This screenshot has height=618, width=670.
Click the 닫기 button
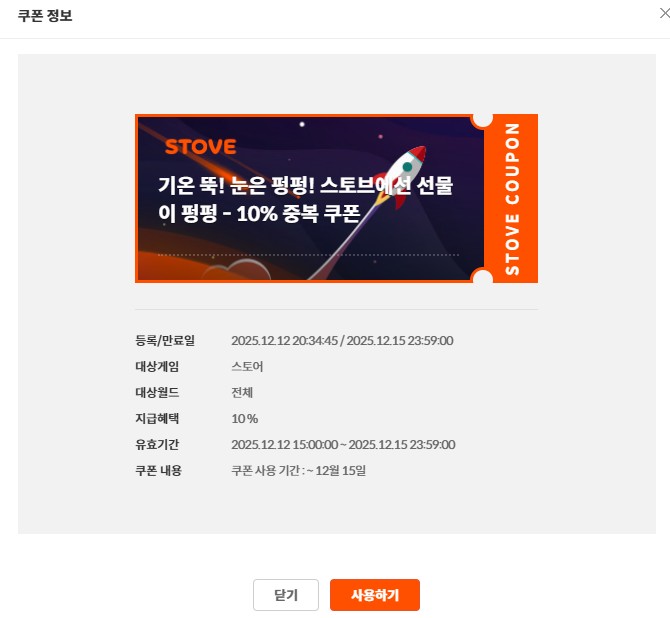[x=286, y=594]
